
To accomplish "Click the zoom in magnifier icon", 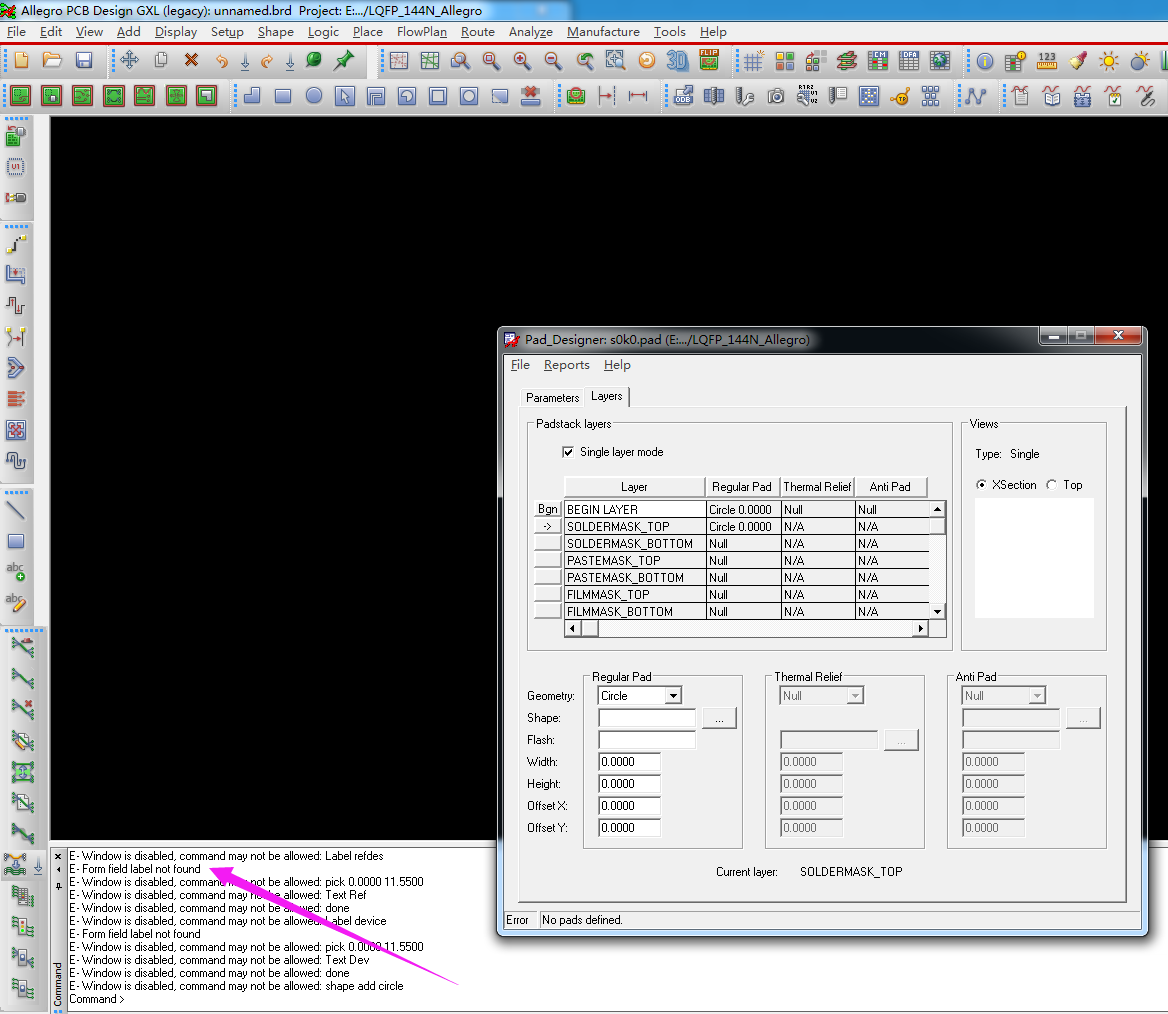I will [x=522, y=61].
